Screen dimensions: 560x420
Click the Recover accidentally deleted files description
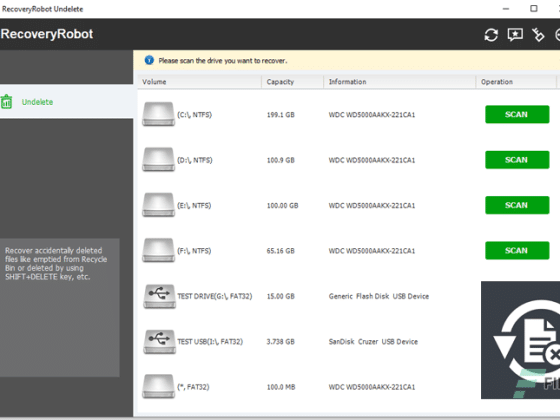(56, 264)
